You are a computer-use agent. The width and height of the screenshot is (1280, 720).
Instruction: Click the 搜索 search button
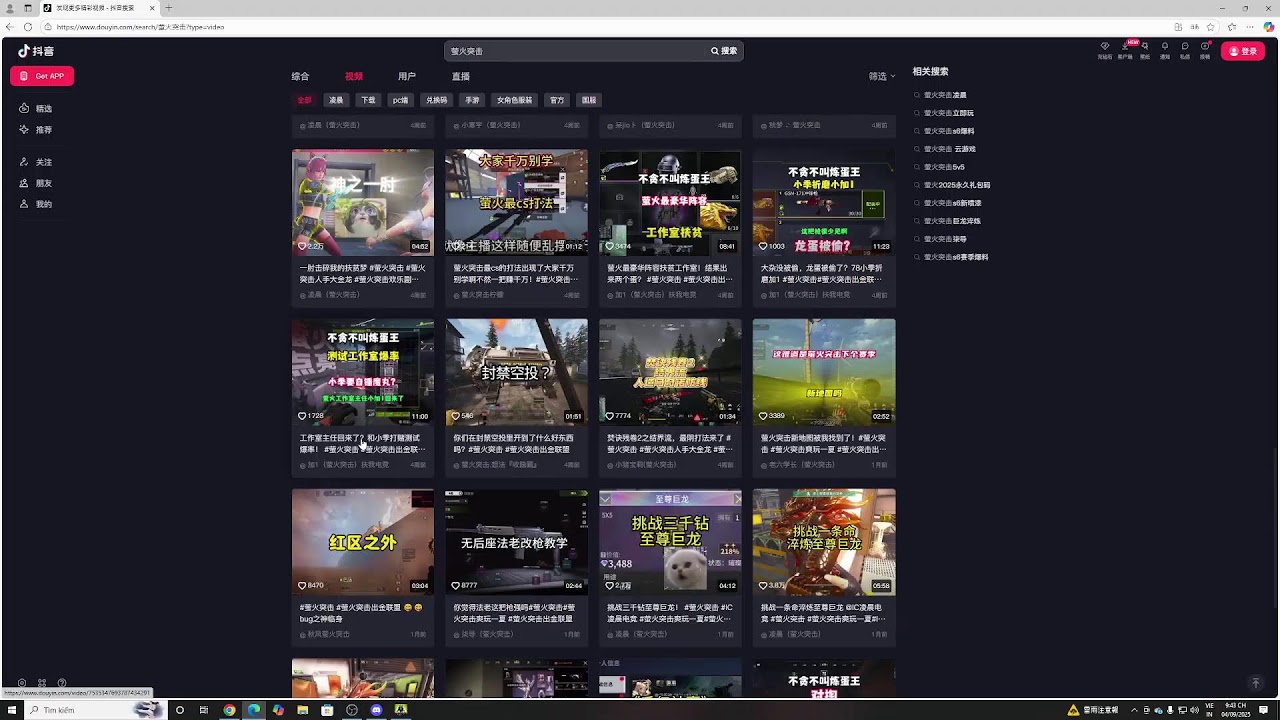click(x=724, y=51)
